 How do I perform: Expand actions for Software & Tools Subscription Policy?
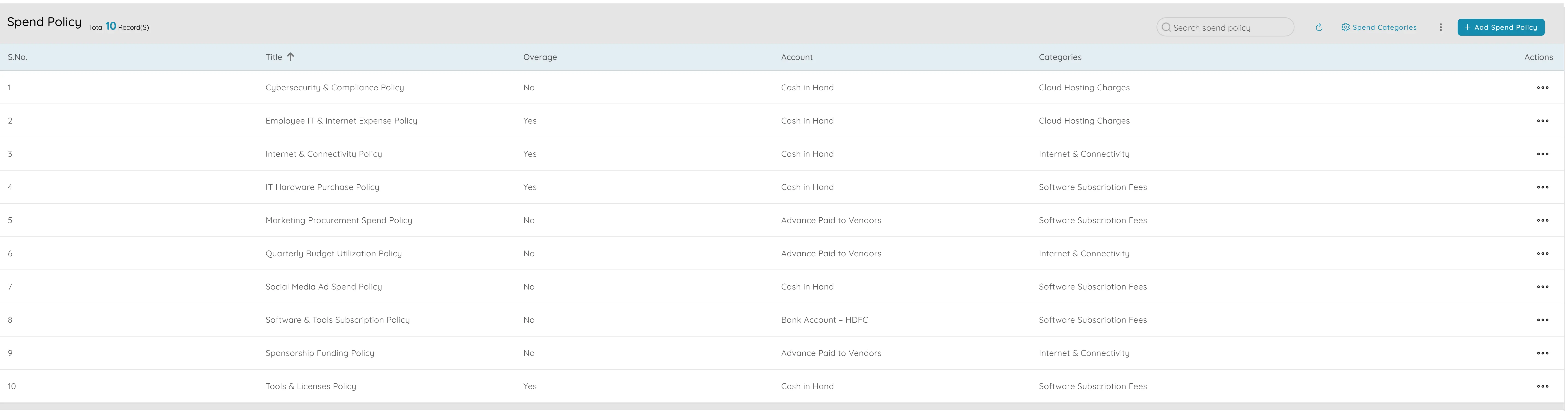tap(1542, 320)
